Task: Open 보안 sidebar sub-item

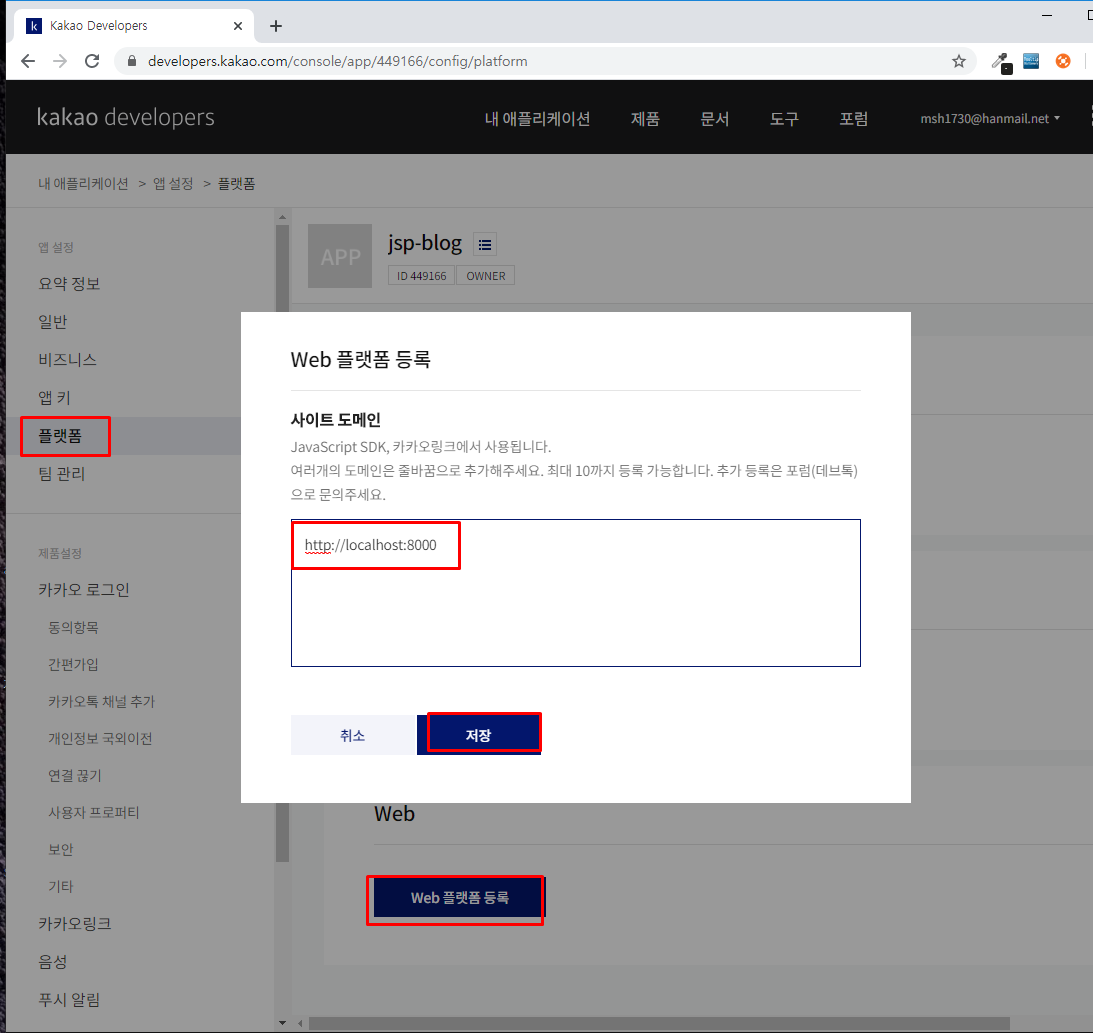Action: (x=61, y=849)
